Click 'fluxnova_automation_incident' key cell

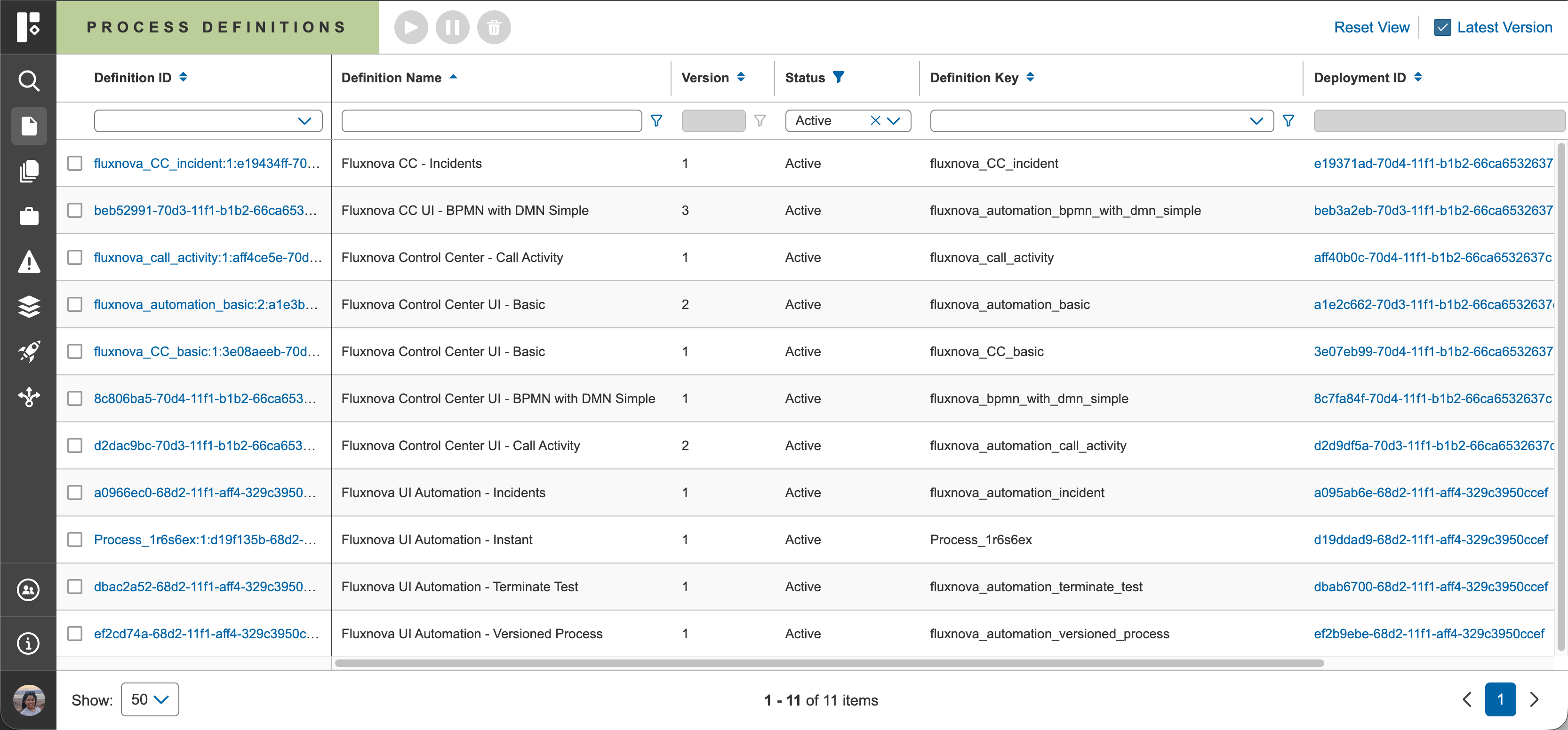1016,492
